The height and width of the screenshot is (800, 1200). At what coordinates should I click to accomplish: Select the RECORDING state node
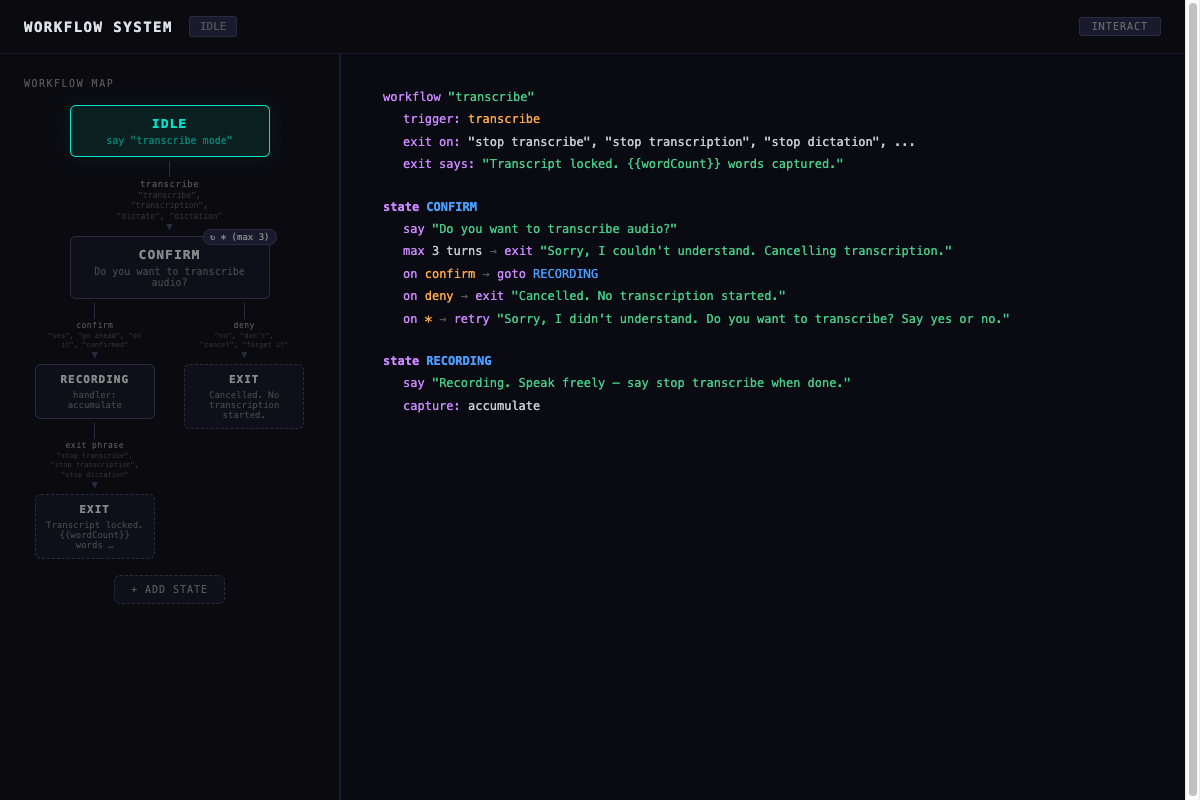95,391
